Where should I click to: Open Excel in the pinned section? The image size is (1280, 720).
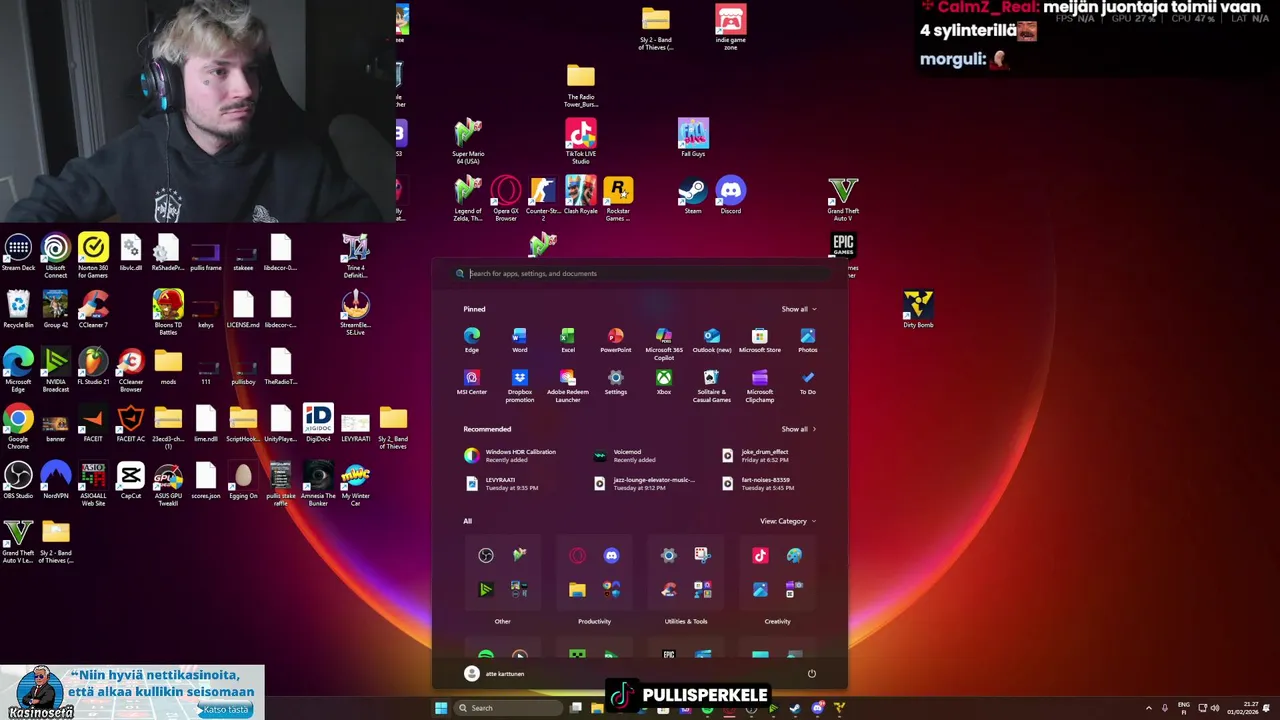click(568, 340)
